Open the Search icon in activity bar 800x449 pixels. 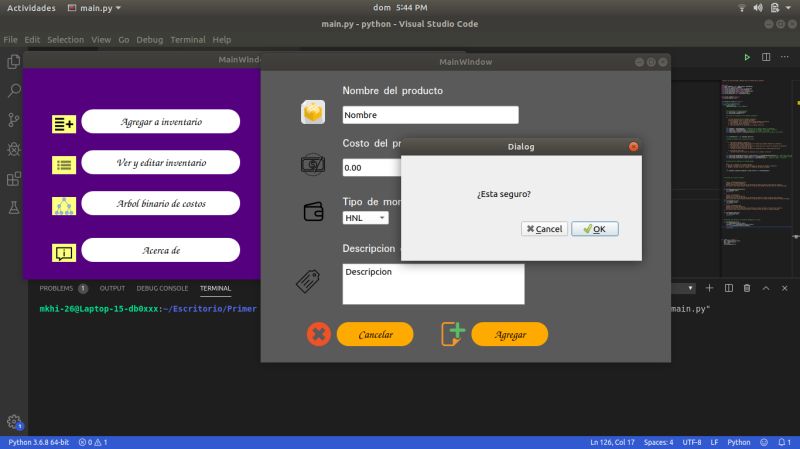pos(14,91)
